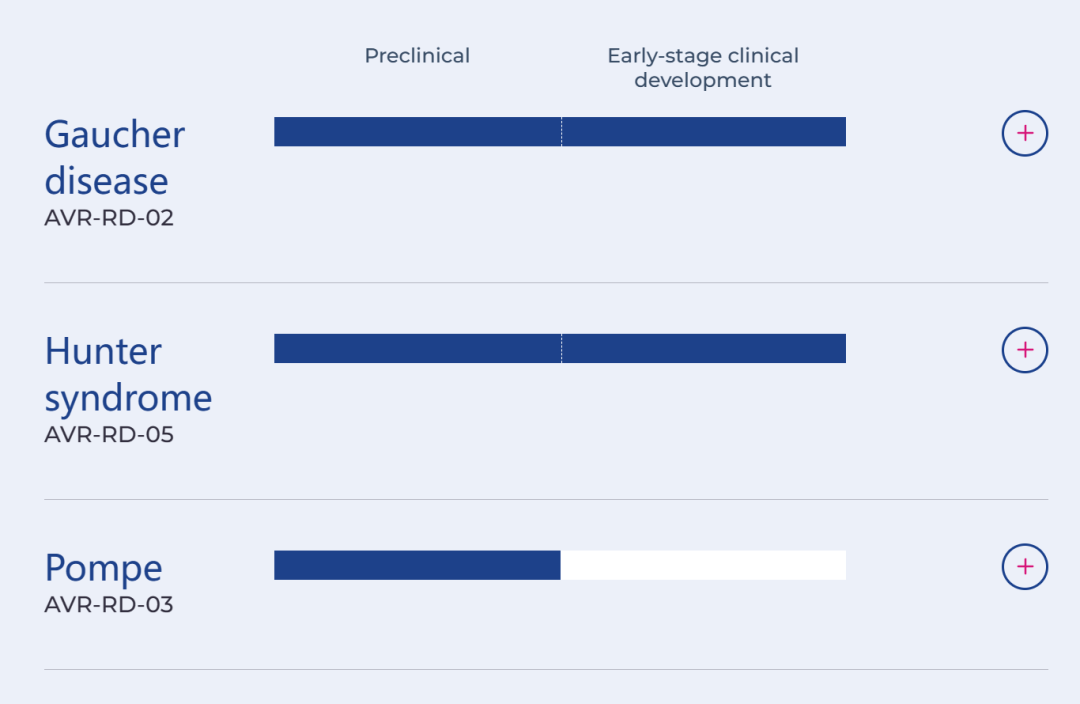Click Pompe filled preclinical progress segment
The height and width of the screenshot is (704, 1080).
pos(417,565)
